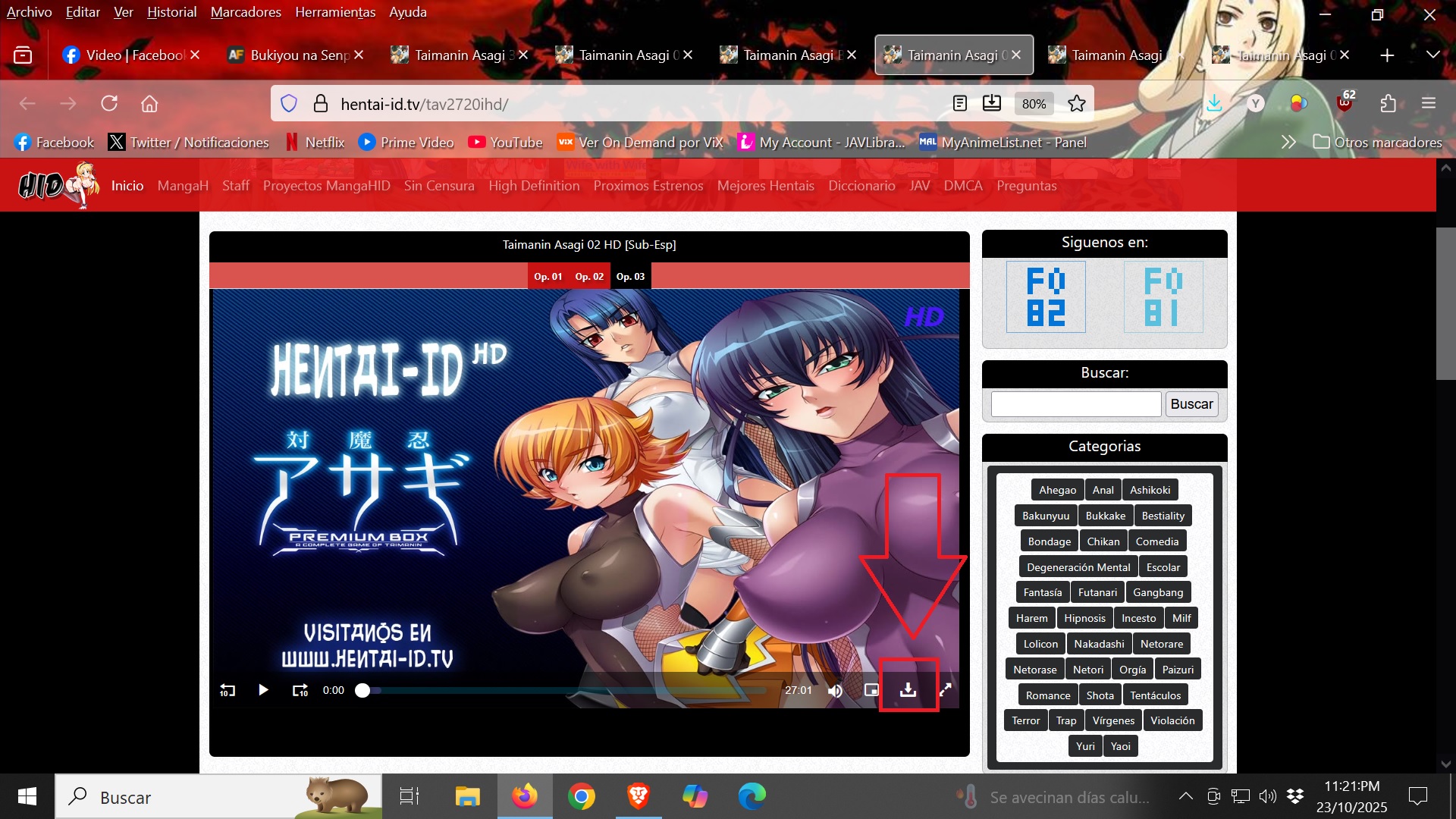
Task: Focus the sidebar search text field
Action: [x=1075, y=404]
